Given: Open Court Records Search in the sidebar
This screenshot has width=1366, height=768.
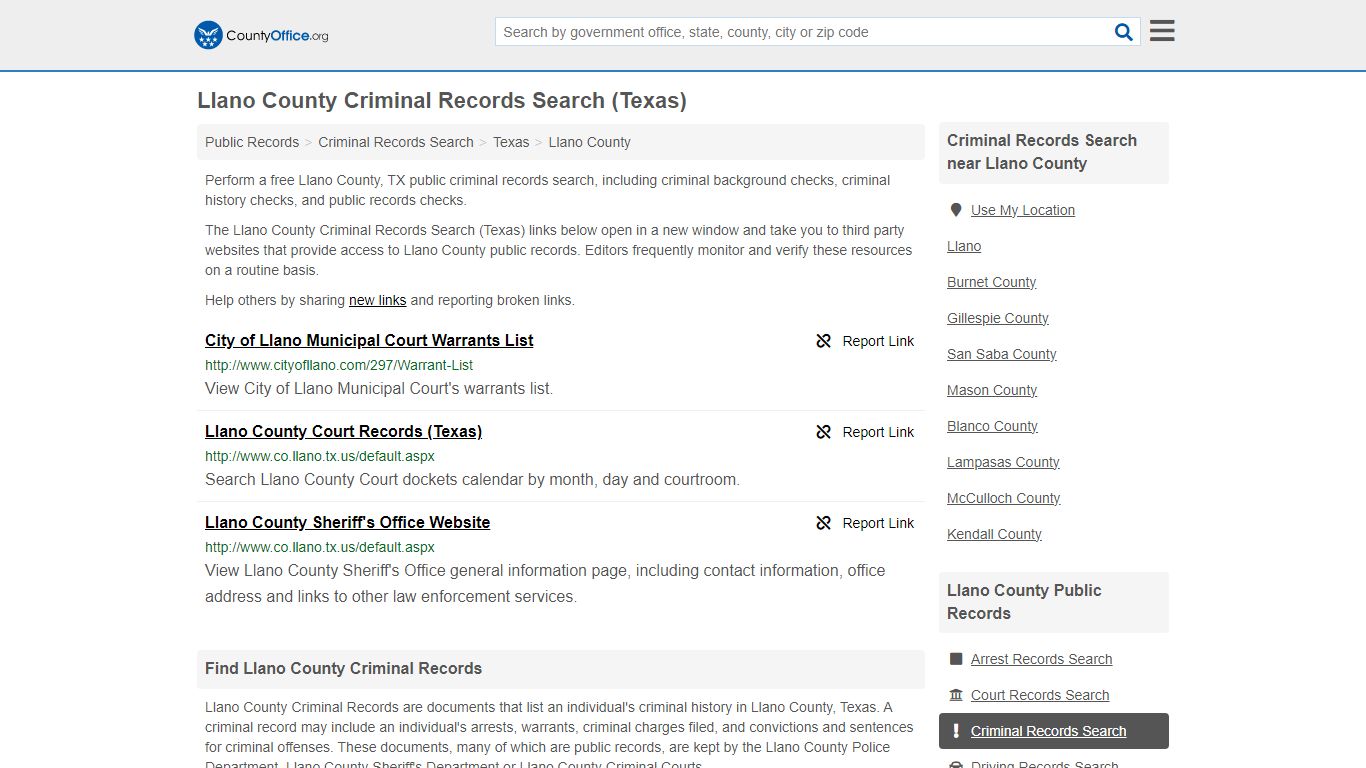Looking at the screenshot, I should pos(1040,695).
